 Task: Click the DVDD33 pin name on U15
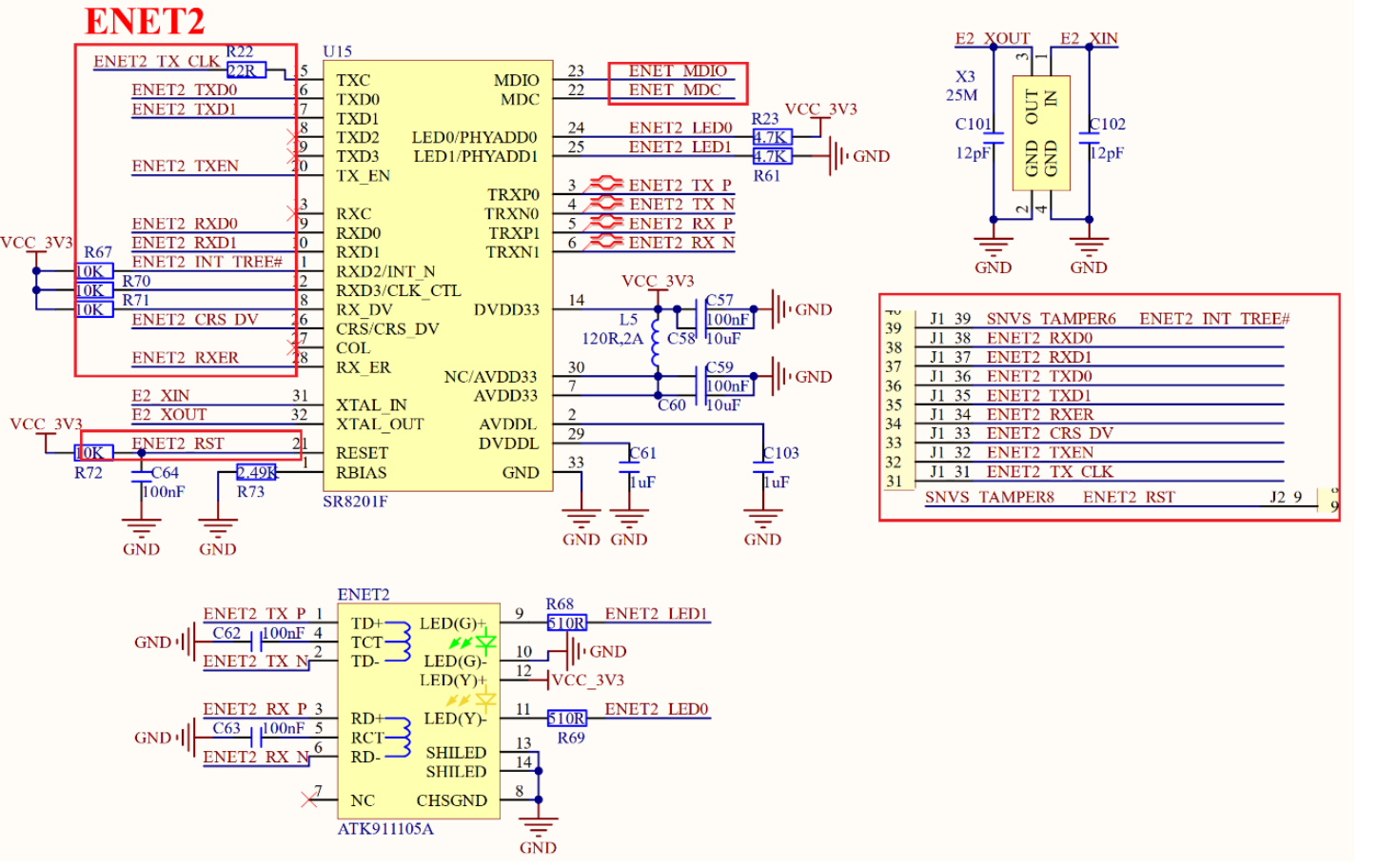tap(506, 309)
